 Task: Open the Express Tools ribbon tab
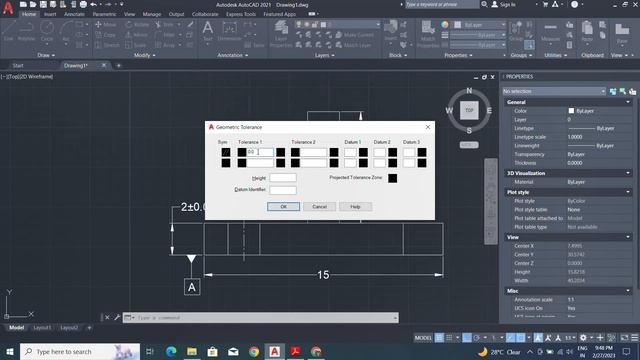(x=241, y=14)
